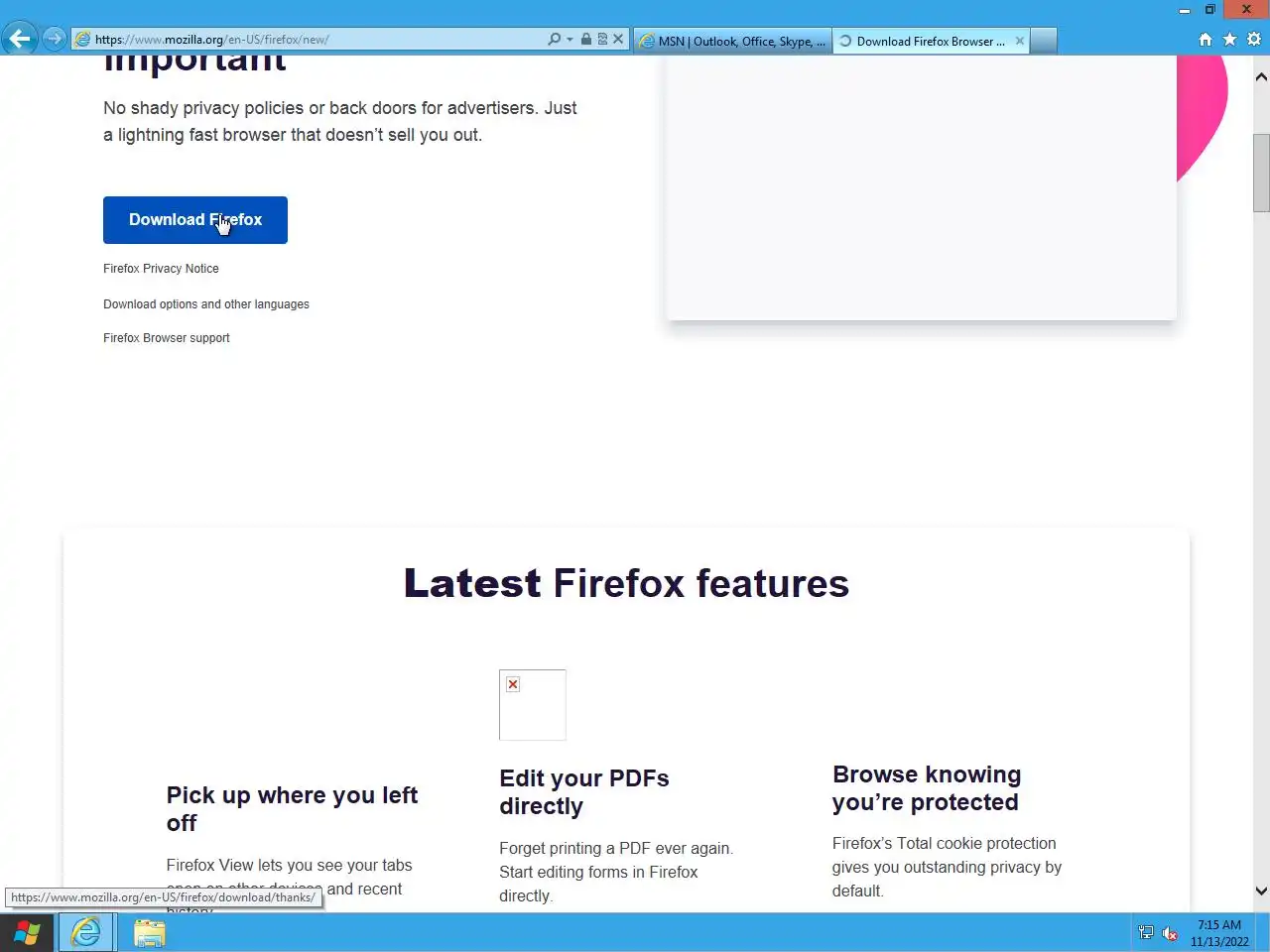Click the scroll up arrow of page scrollbar
This screenshot has height=952, width=1270.
1261,77
